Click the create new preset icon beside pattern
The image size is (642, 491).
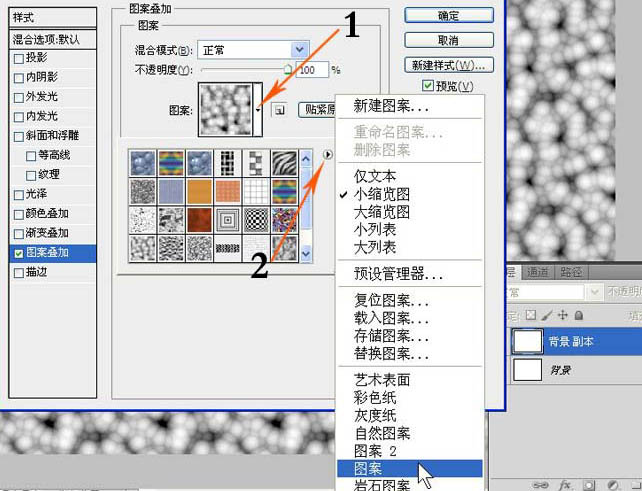(x=281, y=110)
